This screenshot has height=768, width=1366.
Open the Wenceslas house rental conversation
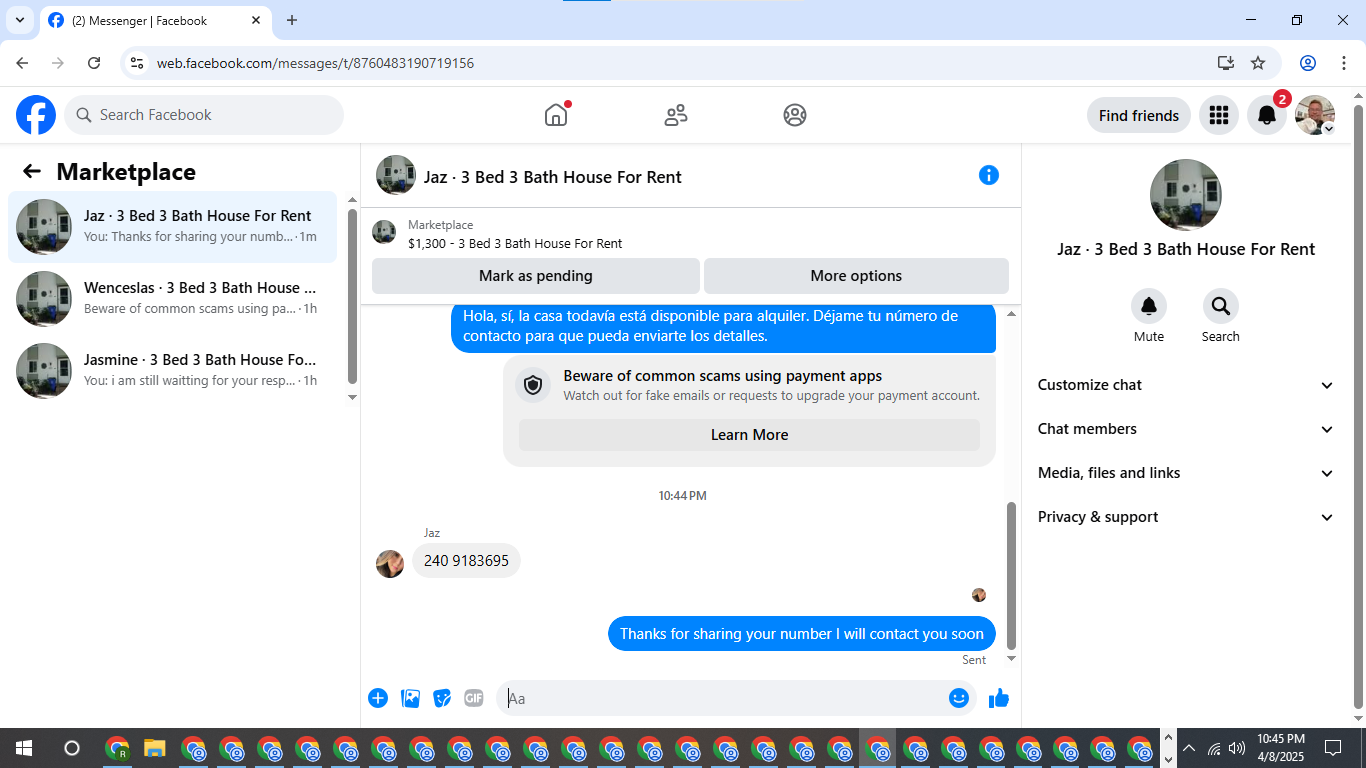pos(172,299)
